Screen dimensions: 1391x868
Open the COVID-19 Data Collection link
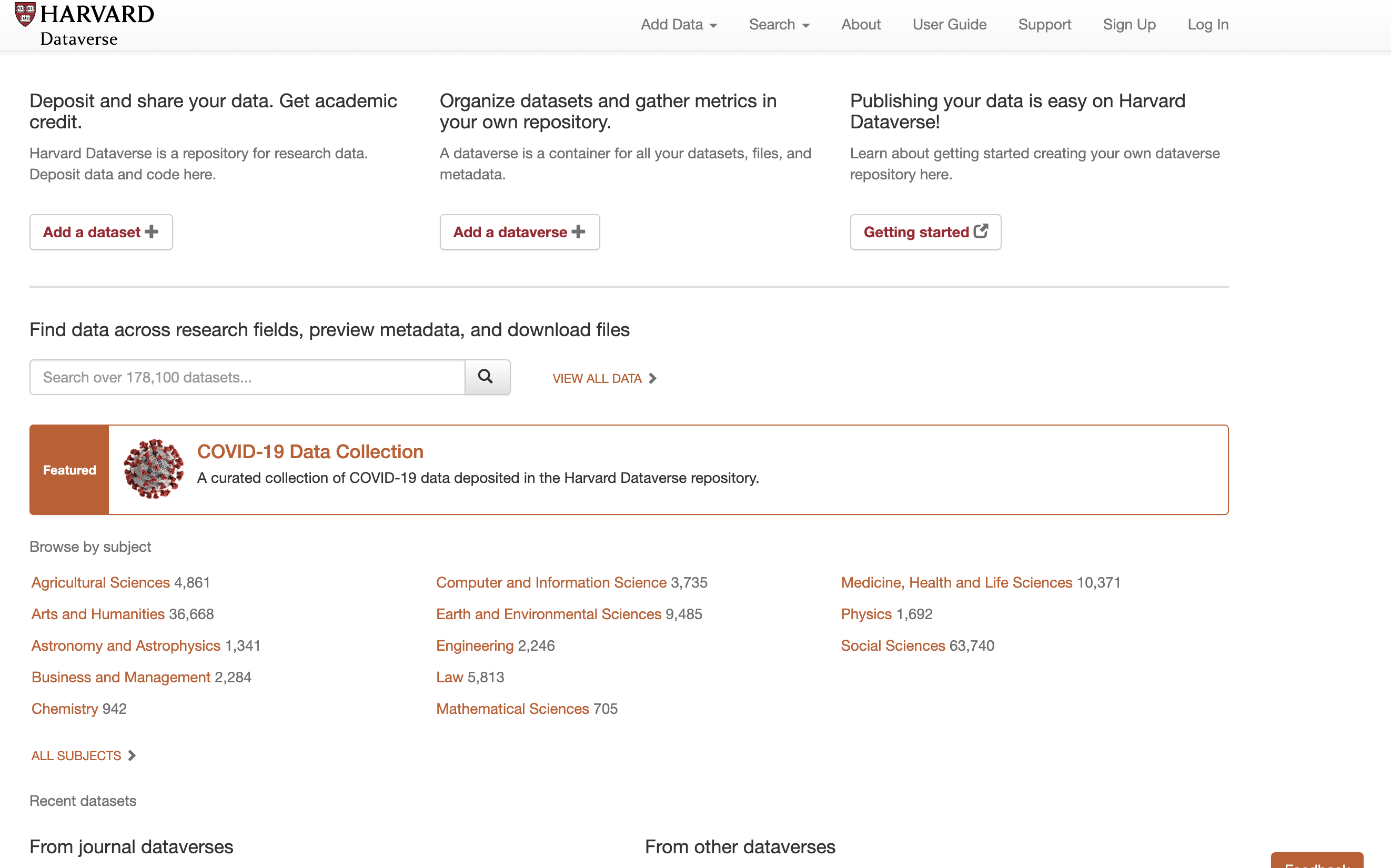(x=310, y=452)
